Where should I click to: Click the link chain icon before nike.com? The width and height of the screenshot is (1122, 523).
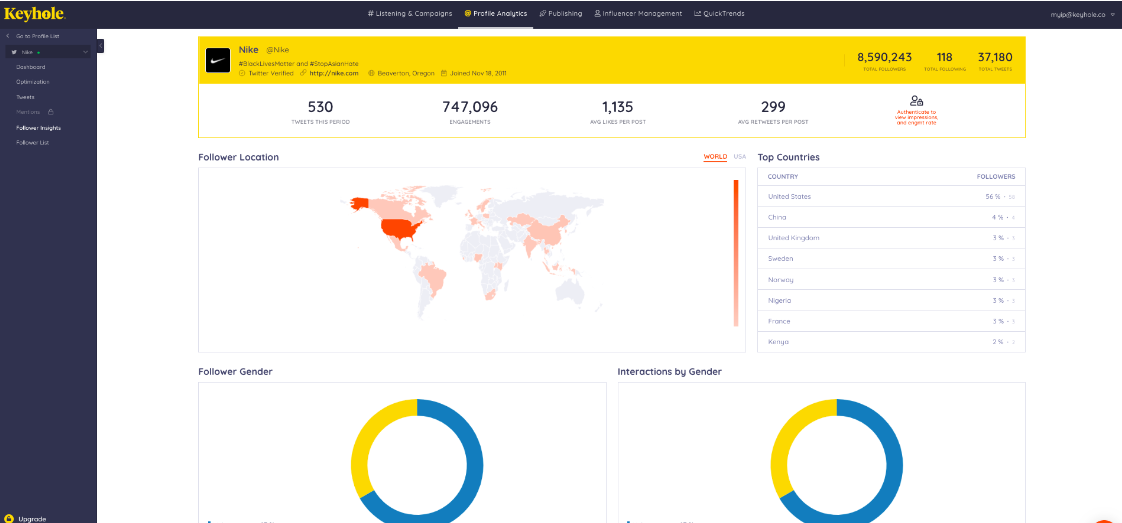(x=303, y=73)
